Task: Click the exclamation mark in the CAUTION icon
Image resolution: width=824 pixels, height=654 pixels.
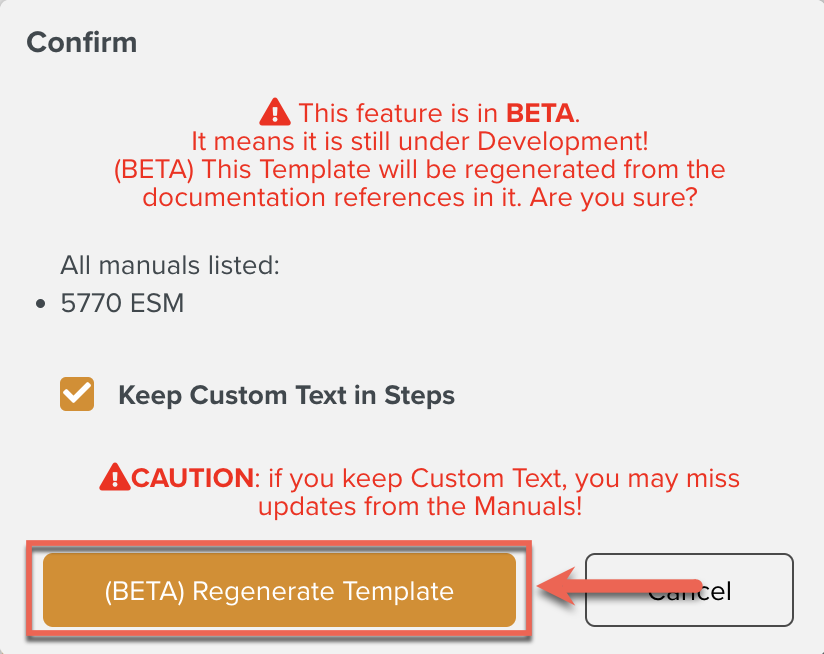Action: tap(117, 479)
